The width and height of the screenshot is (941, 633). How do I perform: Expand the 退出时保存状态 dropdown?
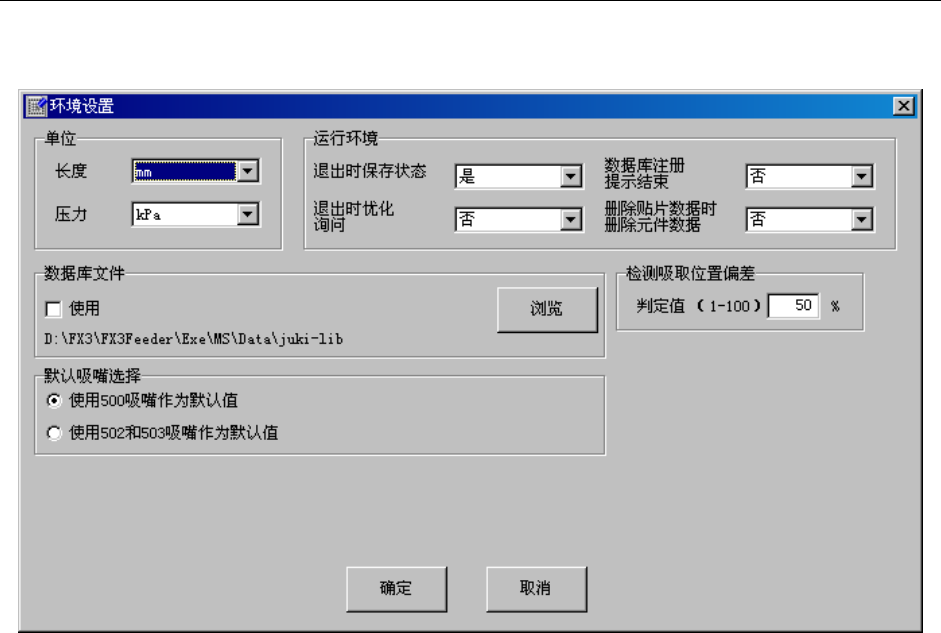(571, 176)
